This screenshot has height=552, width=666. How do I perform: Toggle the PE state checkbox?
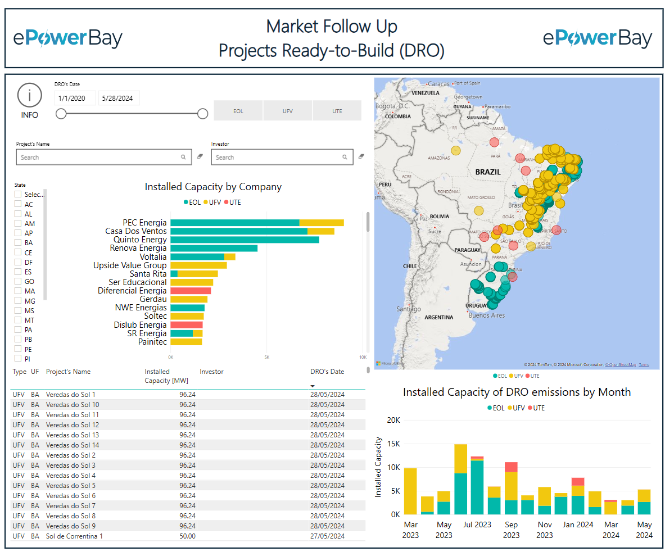click(x=18, y=349)
